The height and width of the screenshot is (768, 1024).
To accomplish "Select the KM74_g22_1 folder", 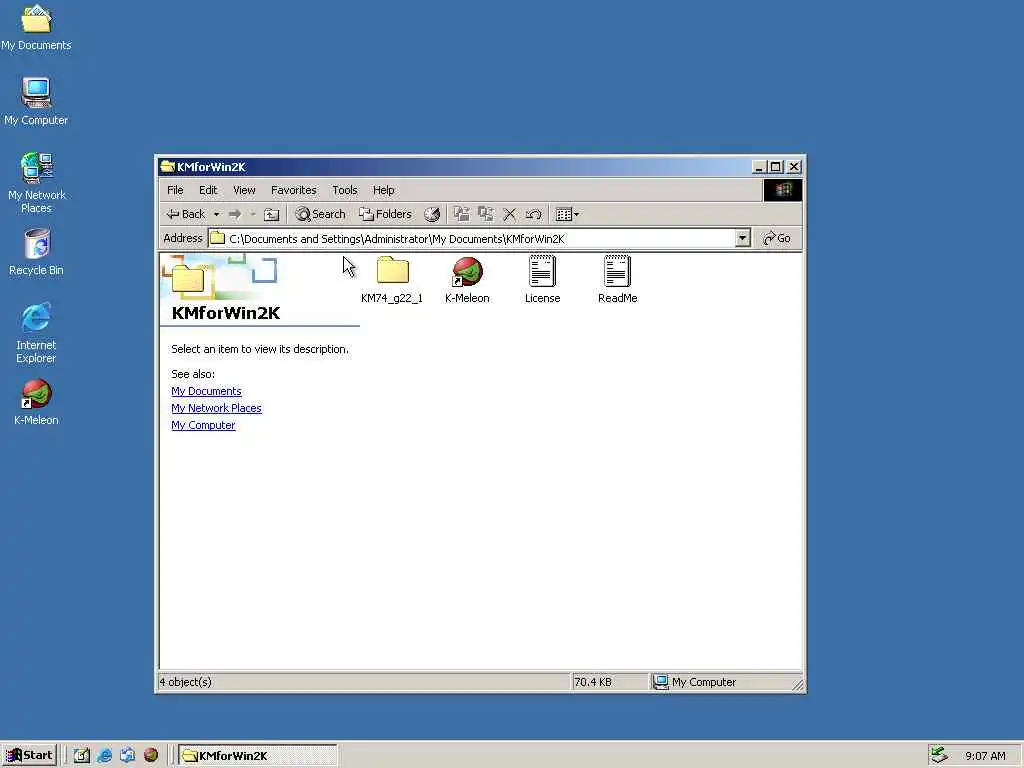I will pos(392,280).
